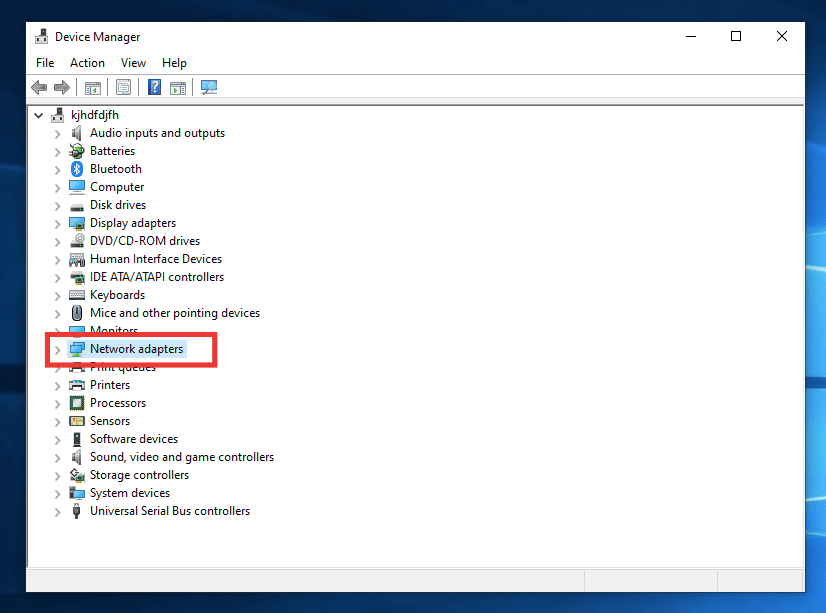Expand the System devices chevron
This screenshot has height=613, width=826.
pyautogui.click(x=57, y=494)
